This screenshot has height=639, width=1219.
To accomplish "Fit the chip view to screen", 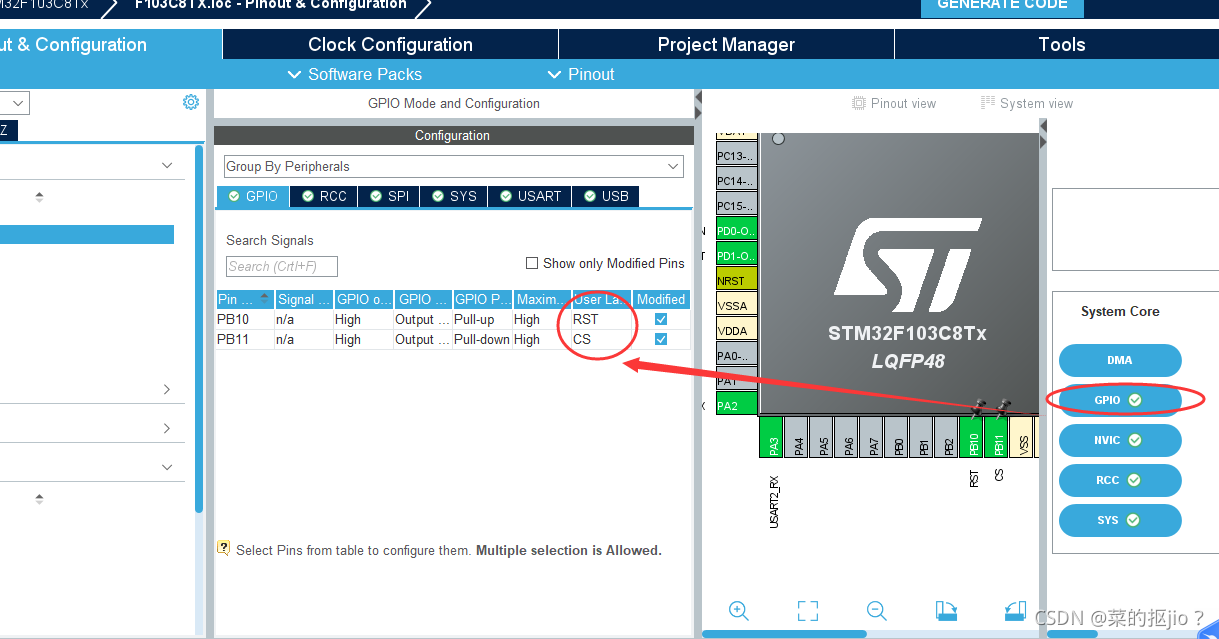I will click(x=808, y=611).
